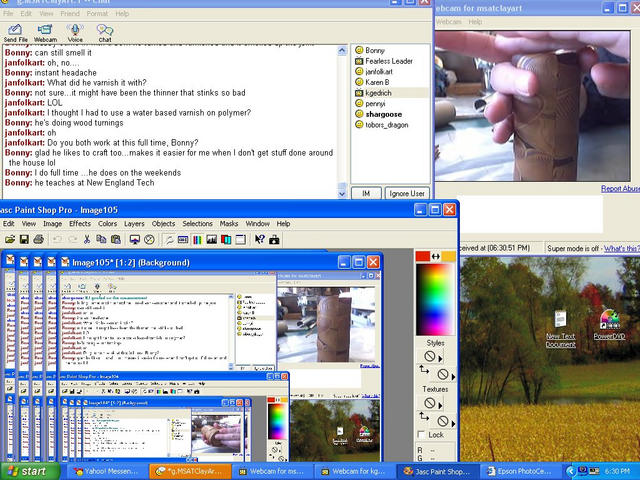The height and width of the screenshot is (480, 640).
Task: Open the foreground Styles flyout arrow
Action: (440, 359)
